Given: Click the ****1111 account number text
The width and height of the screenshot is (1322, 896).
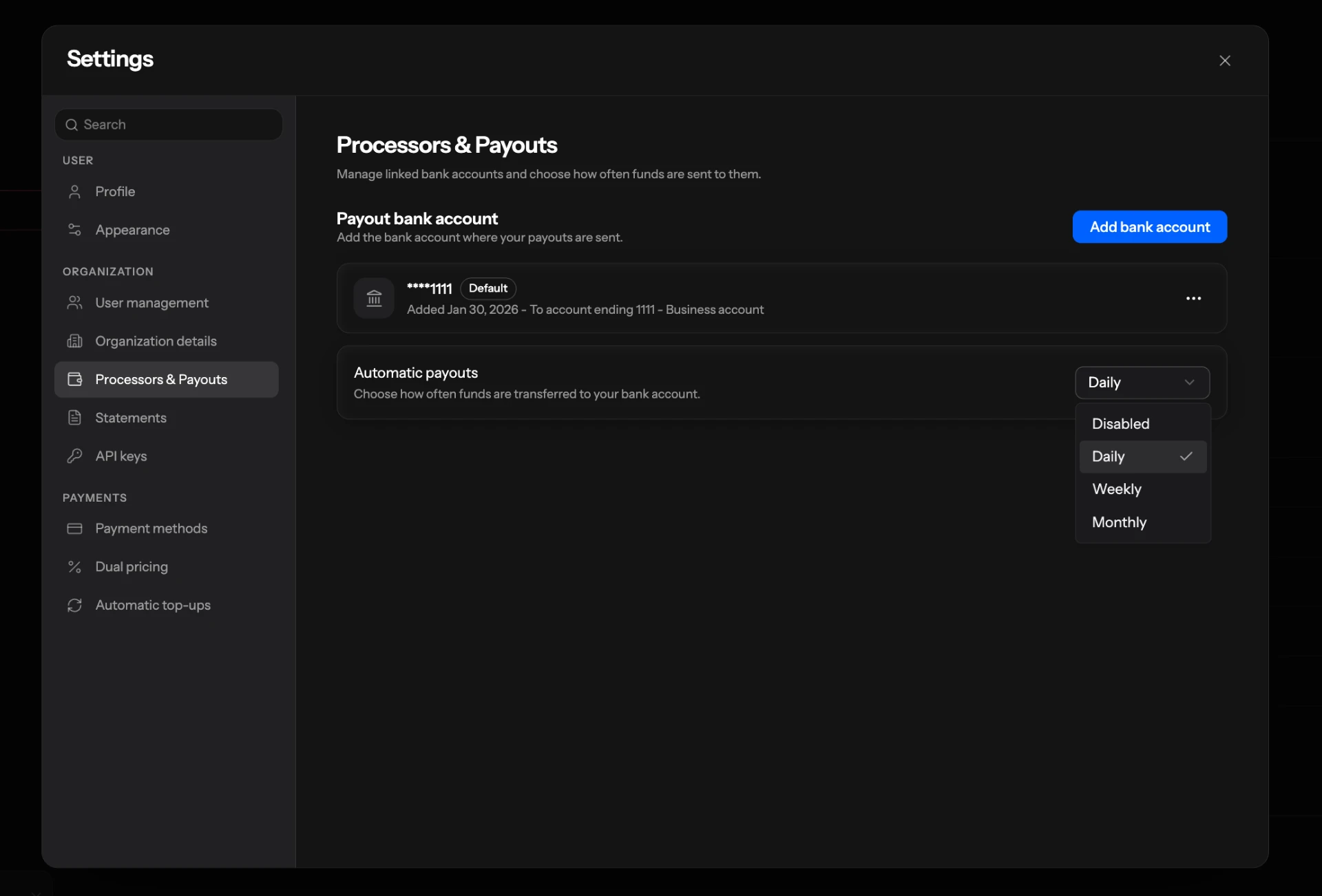Looking at the screenshot, I should coord(429,288).
